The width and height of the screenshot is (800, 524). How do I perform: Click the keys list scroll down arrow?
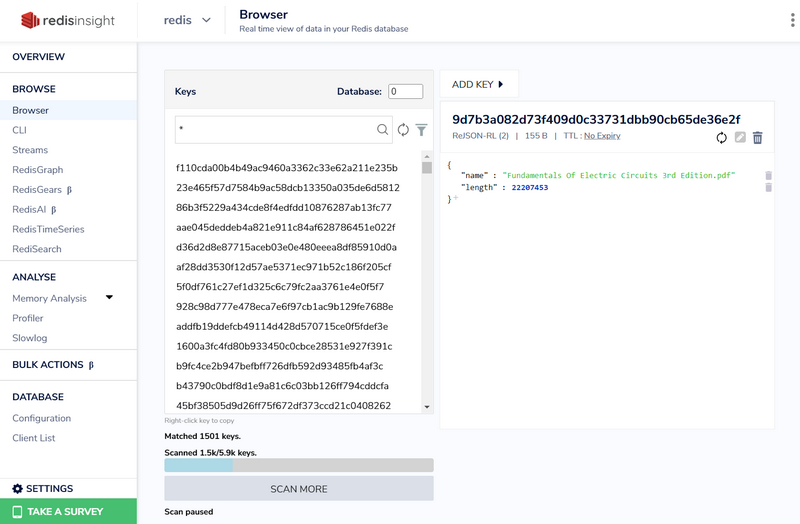point(427,407)
